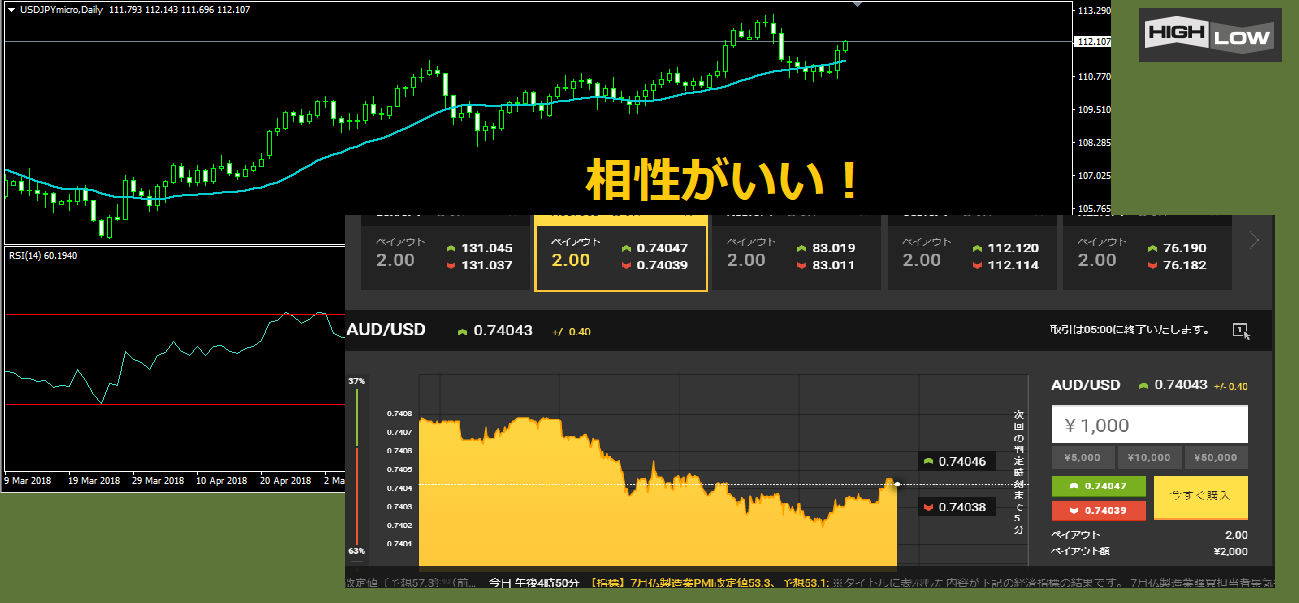Click the RSI(14) indicator label
This screenshot has width=1299, height=603.
point(42,256)
